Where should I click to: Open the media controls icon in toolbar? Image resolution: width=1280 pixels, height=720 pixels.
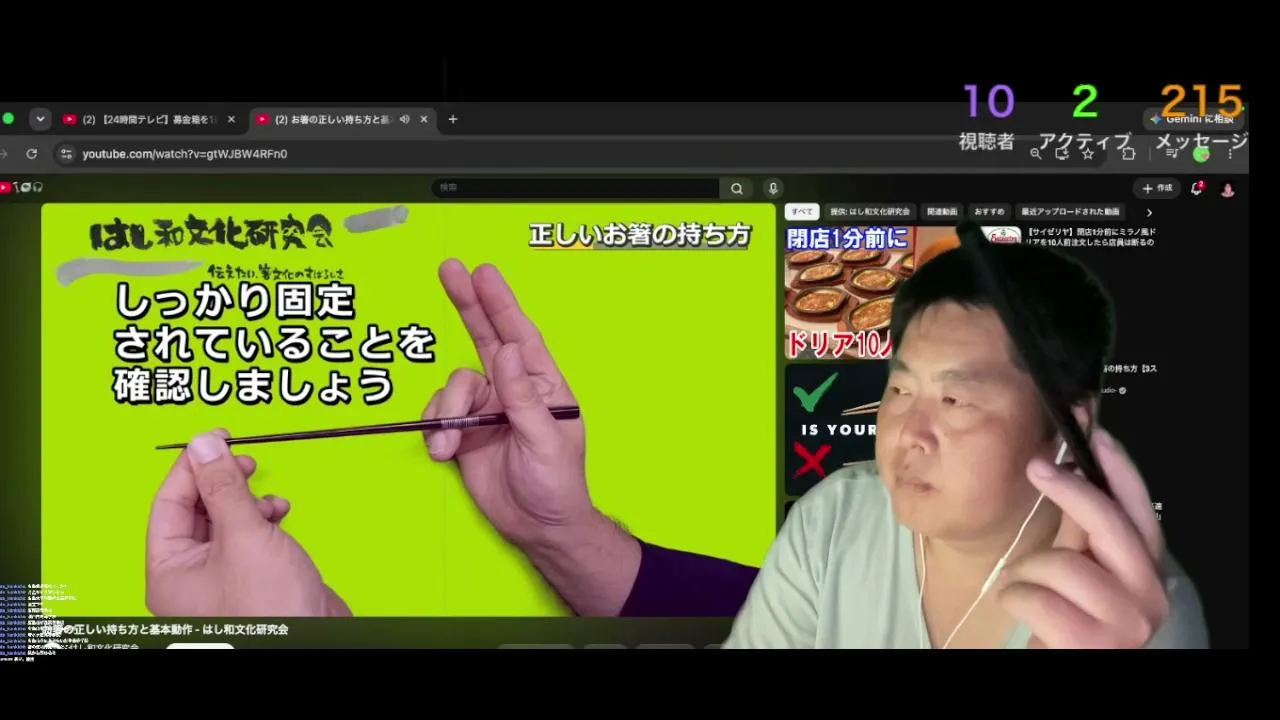pos(1172,154)
